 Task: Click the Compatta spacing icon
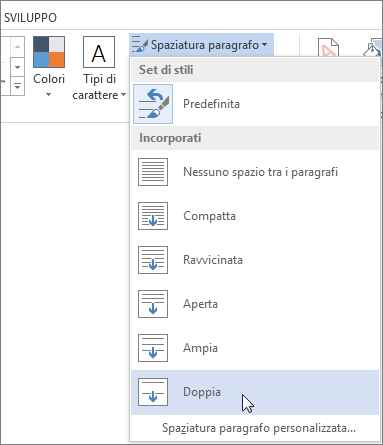pyautogui.click(x=153, y=216)
